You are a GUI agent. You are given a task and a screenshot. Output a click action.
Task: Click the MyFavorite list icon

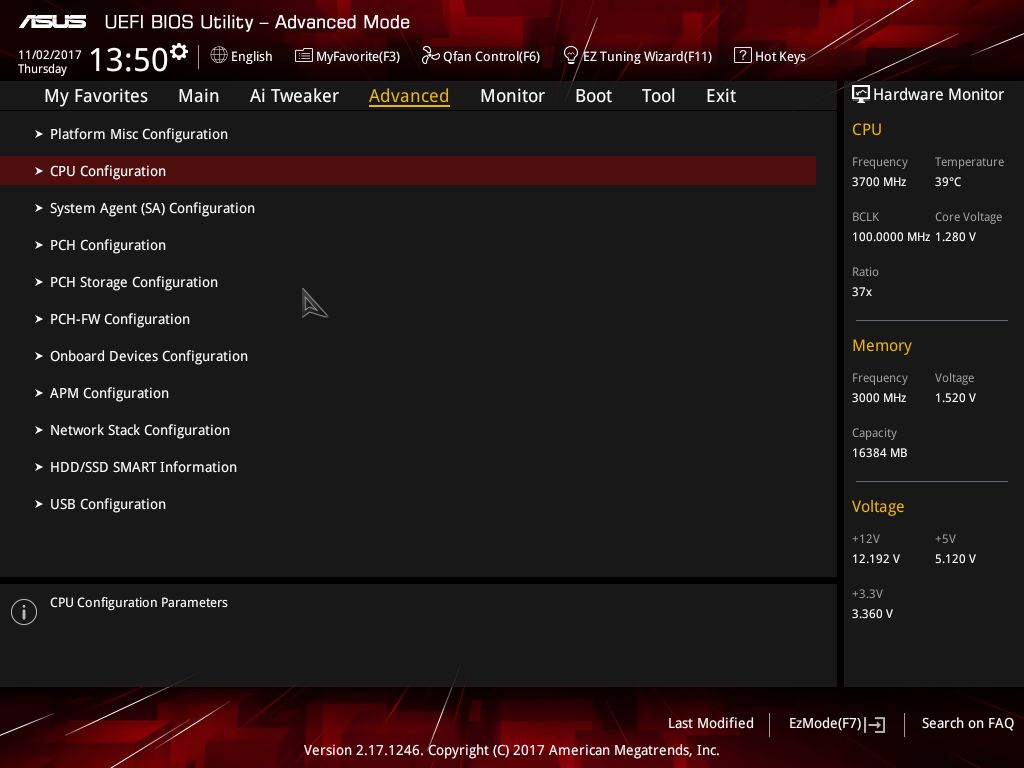point(304,56)
